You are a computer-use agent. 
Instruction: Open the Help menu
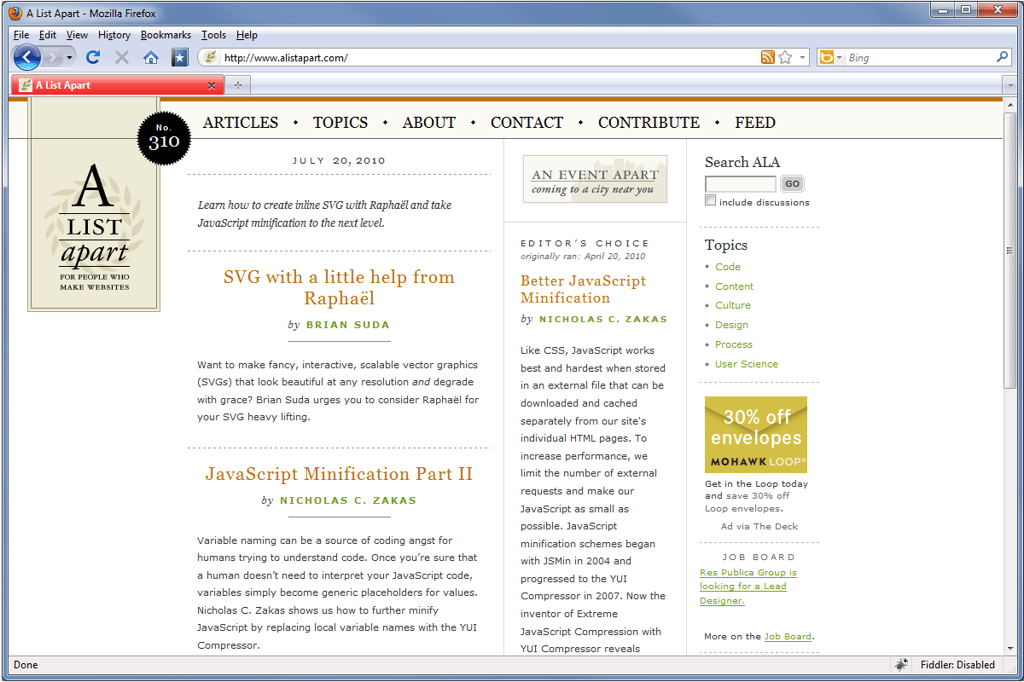pyautogui.click(x=246, y=35)
